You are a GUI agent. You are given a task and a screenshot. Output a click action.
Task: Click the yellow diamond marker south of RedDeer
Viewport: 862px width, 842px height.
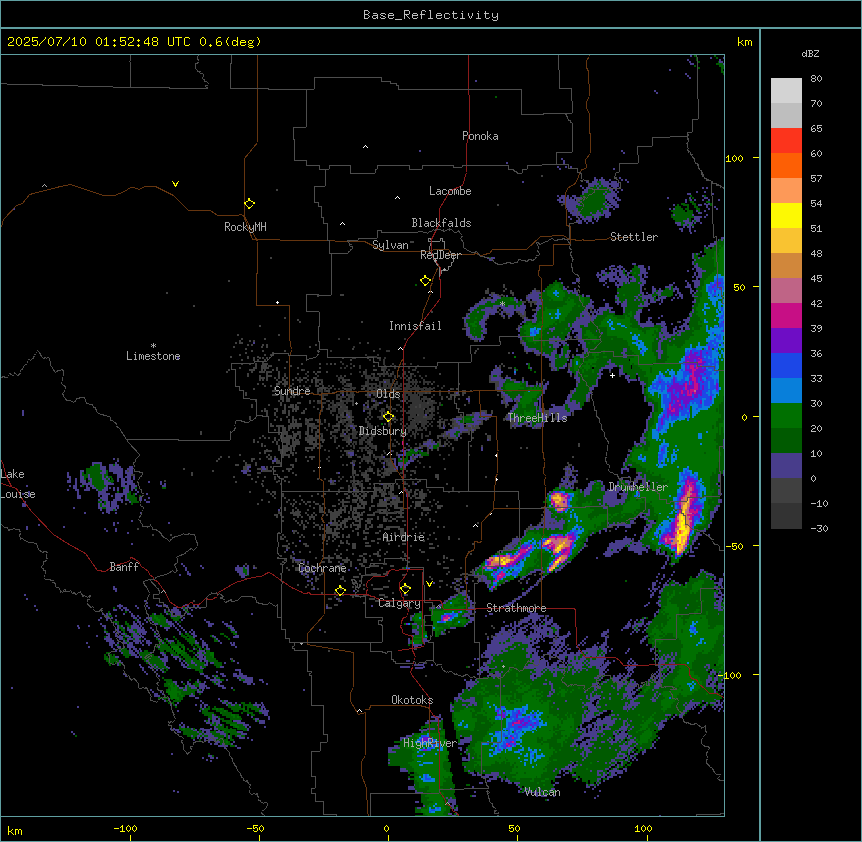click(426, 281)
